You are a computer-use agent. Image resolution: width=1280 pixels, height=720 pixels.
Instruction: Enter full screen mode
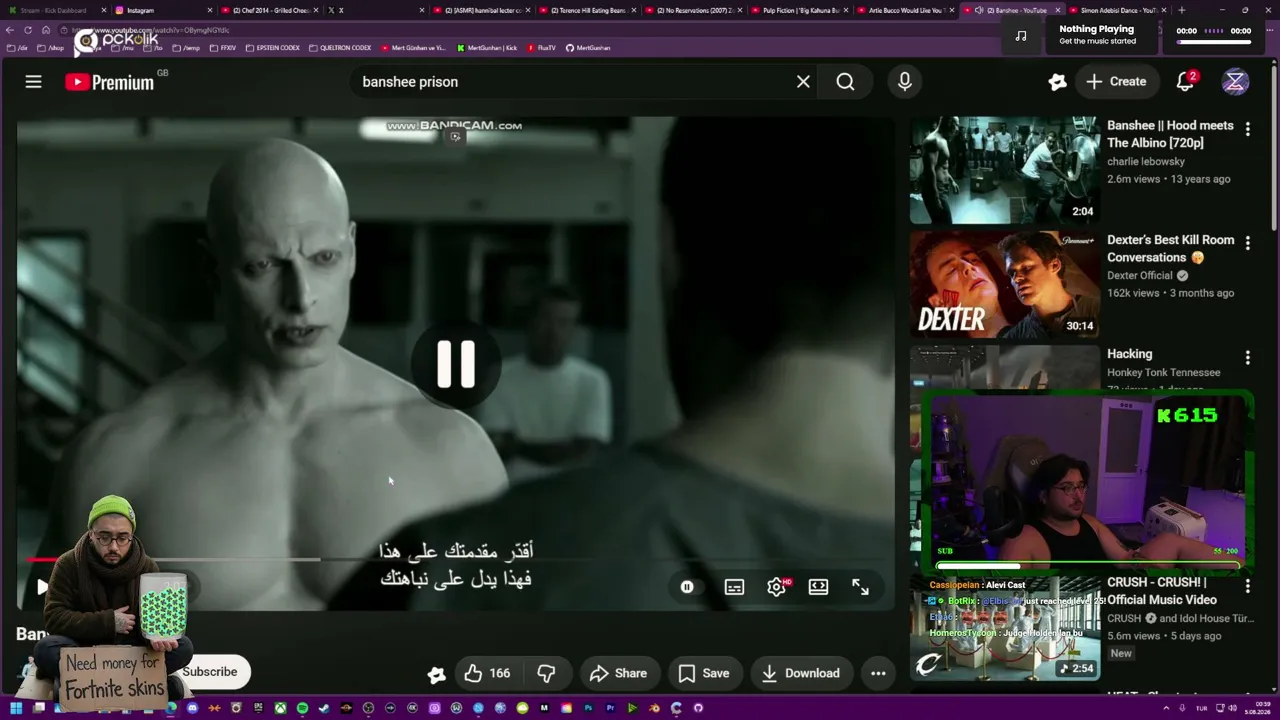(x=860, y=587)
